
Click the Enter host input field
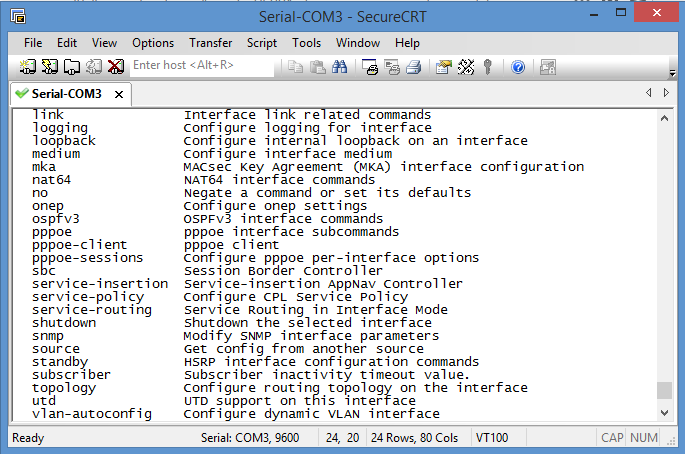[202, 66]
